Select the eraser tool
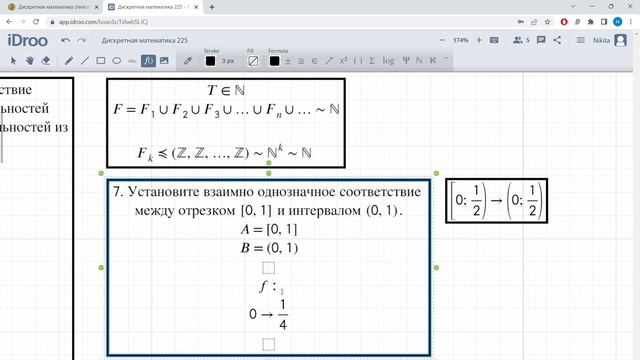640x360 pixels. (x=46, y=61)
